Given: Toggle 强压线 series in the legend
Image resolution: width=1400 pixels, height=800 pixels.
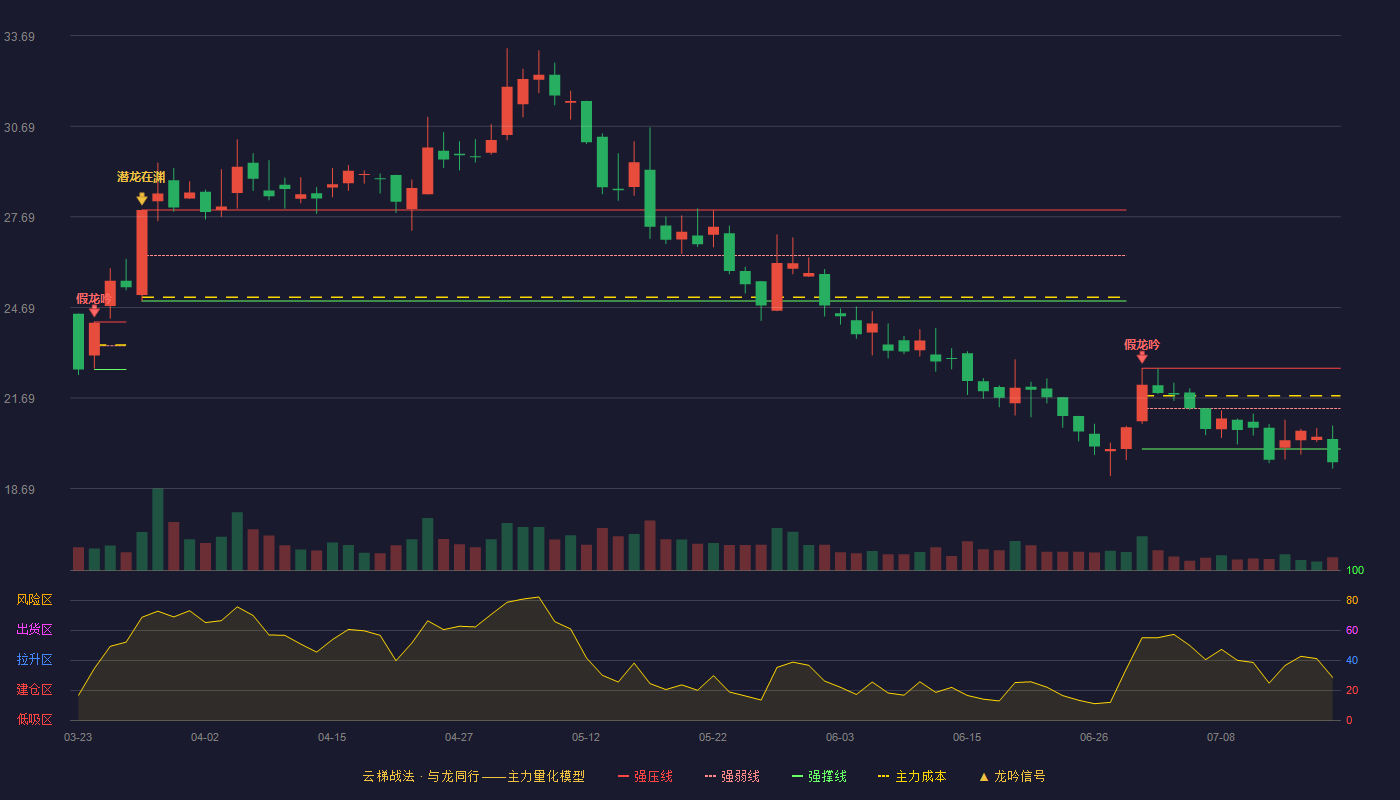Looking at the screenshot, I should pos(645,776).
